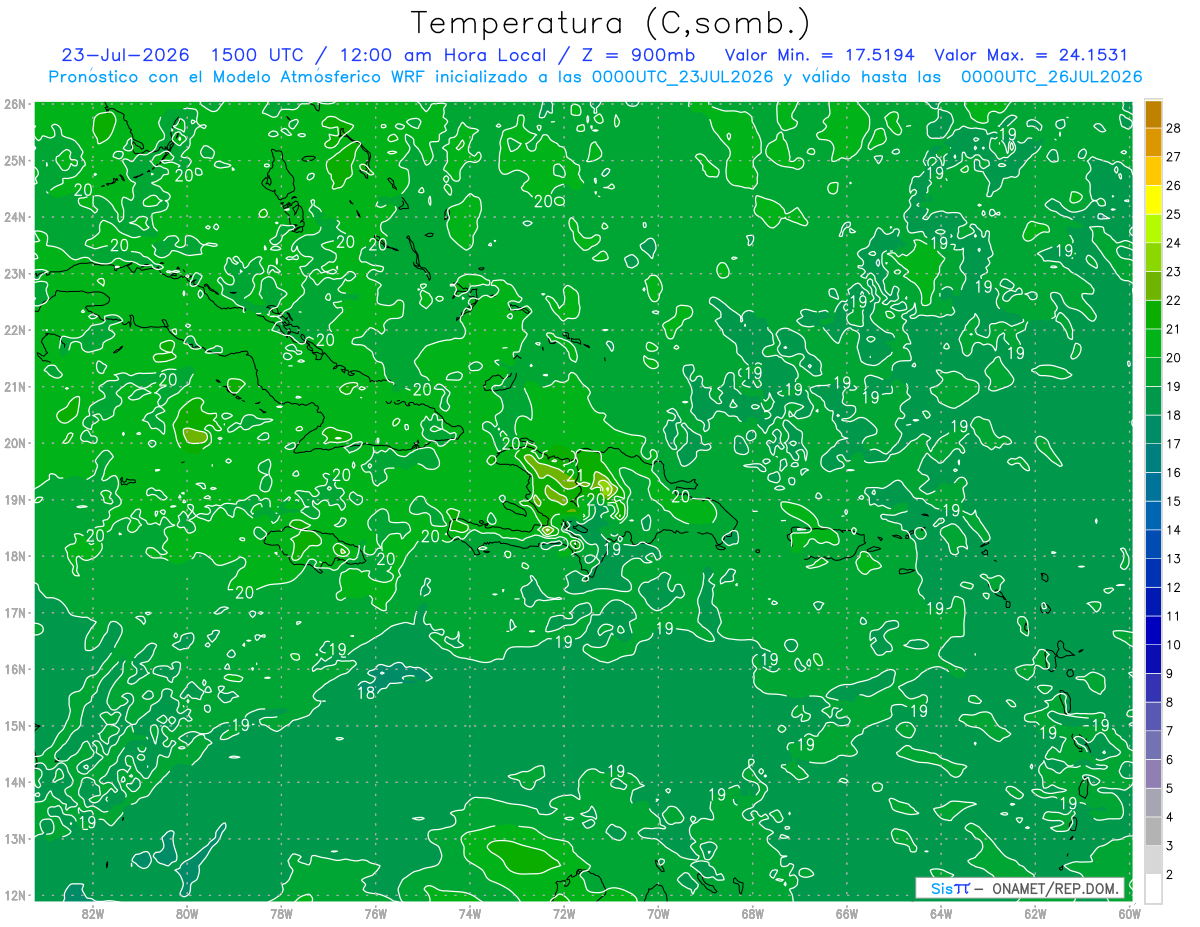Click the "60W" longitude label
Screen dimensions: 1200x927
point(1129,913)
